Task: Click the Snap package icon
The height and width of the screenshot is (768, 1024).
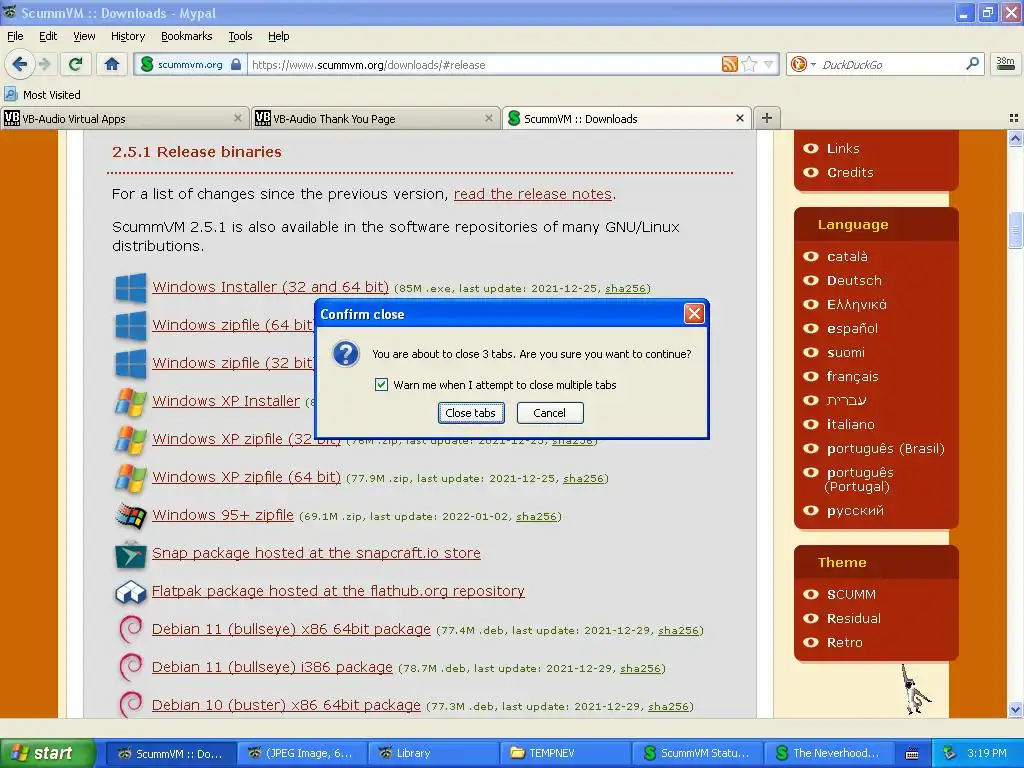Action: (x=131, y=554)
